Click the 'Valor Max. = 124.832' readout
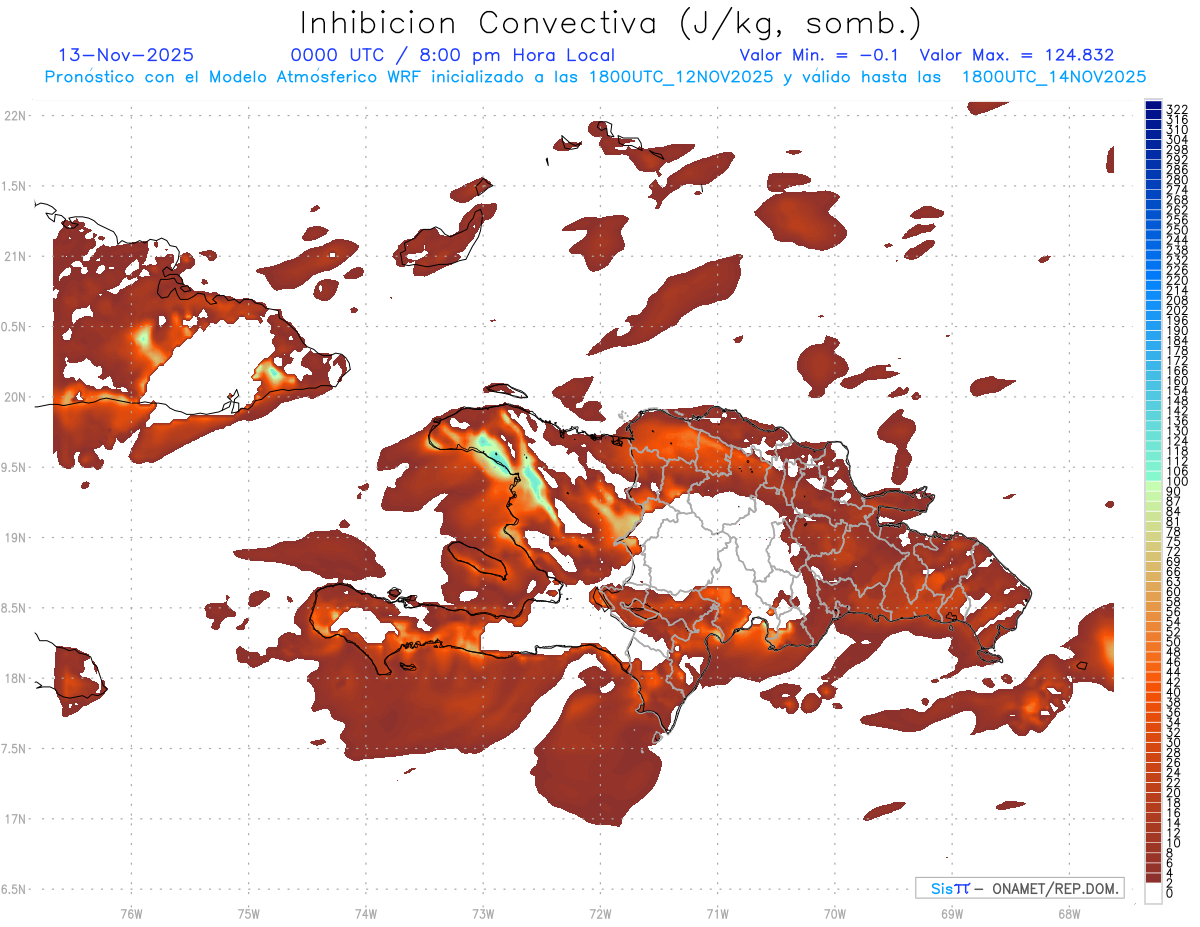Viewport: 1200px width, 927px height. 1017,55
